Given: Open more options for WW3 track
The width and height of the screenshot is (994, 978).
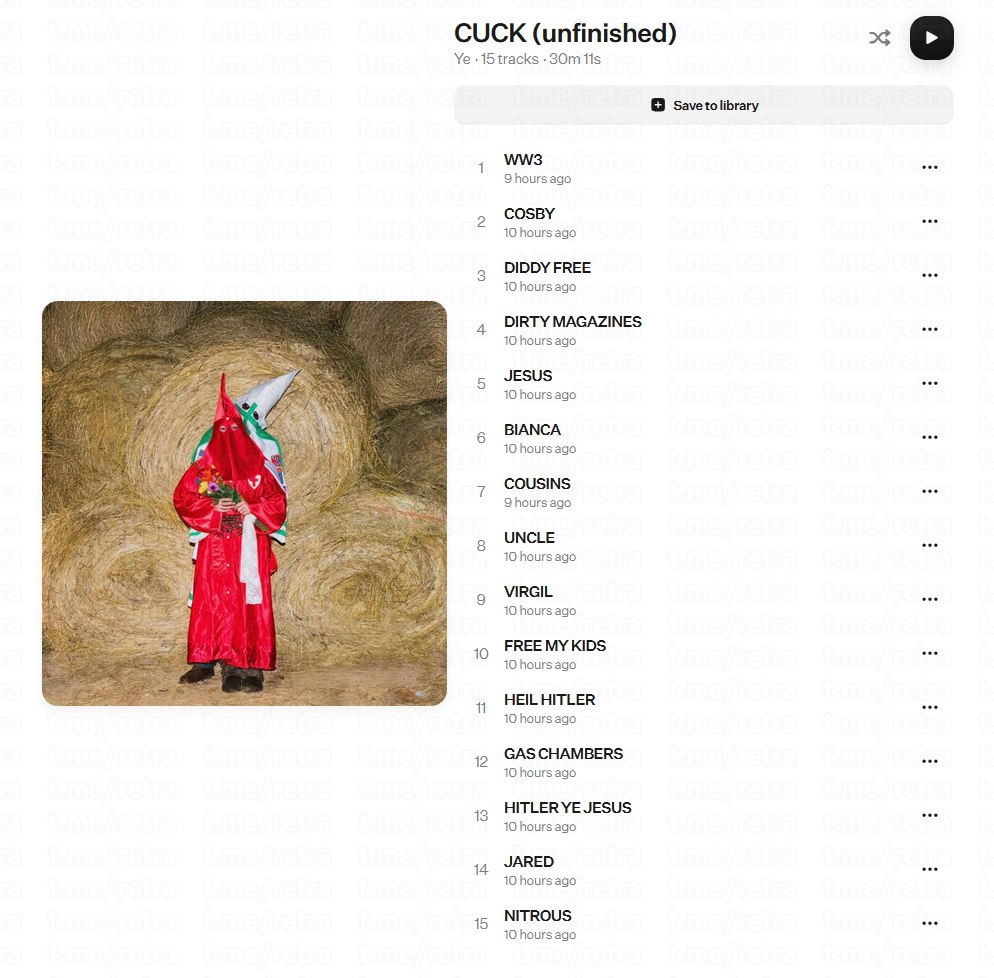Looking at the screenshot, I should coord(929,167).
